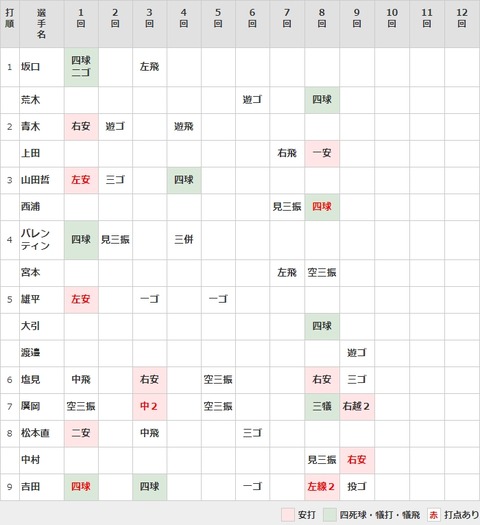Image resolution: width=480 pixels, height=525 pixels.
Task: Select 塩見's 右安 cell in inning 3
Action: tap(150, 380)
